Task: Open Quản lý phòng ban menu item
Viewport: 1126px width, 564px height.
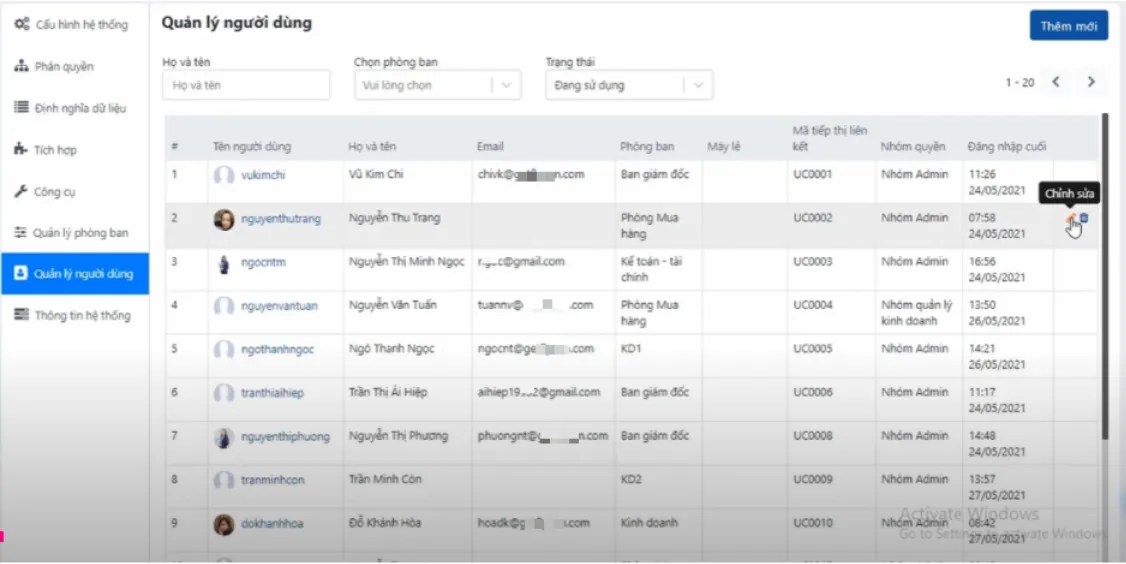Action: [x=75, y=233]
